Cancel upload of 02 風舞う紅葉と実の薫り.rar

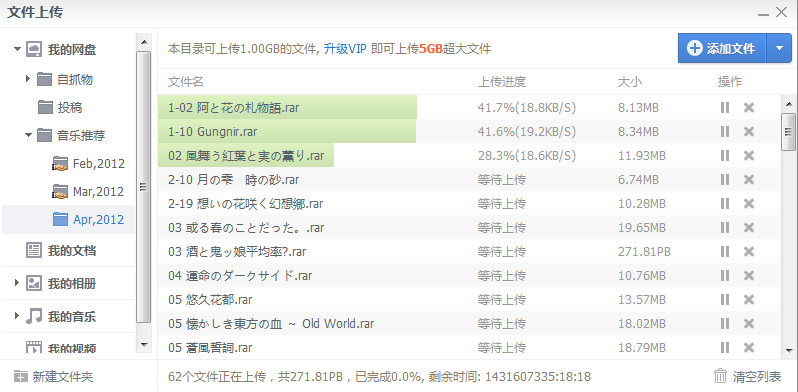tap(749, 155)
